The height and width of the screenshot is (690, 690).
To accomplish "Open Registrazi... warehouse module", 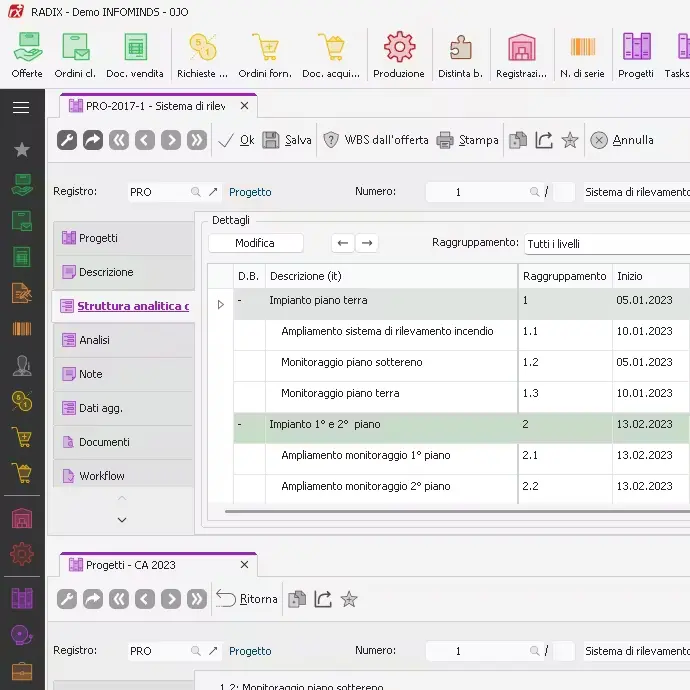I will 521,55.
